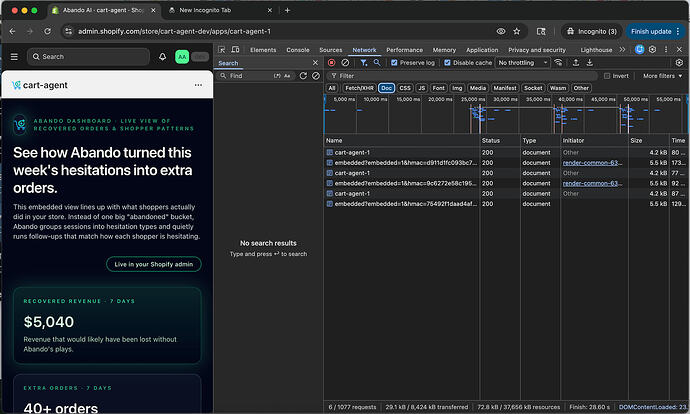Select the Fetch/XHR type filter

[360, 88]
